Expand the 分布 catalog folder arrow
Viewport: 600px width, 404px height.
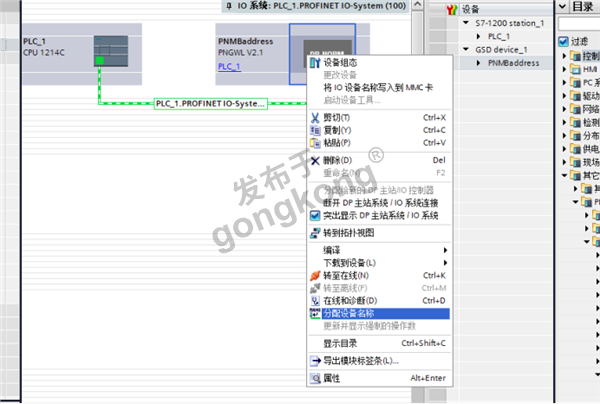(x=564, y=136)
